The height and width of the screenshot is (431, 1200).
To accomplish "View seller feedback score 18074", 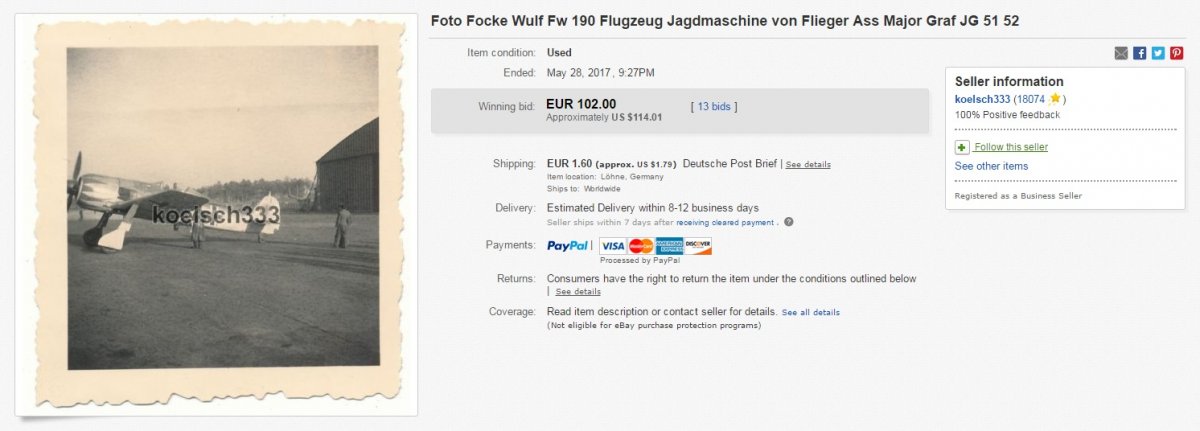I will 1029,99.
